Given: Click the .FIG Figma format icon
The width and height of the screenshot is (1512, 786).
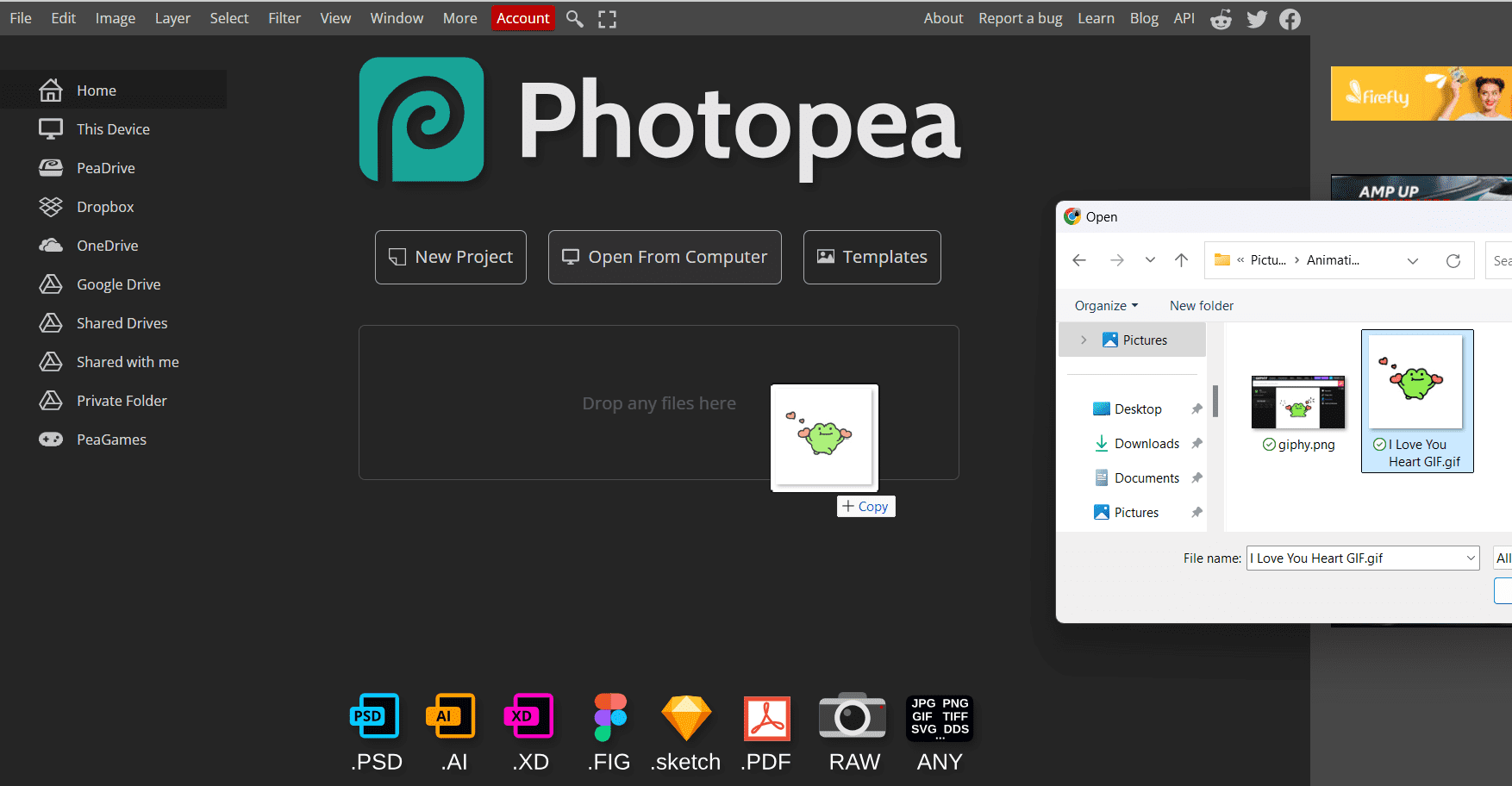Looking at the screenshot, I should (x=609, y=717).
